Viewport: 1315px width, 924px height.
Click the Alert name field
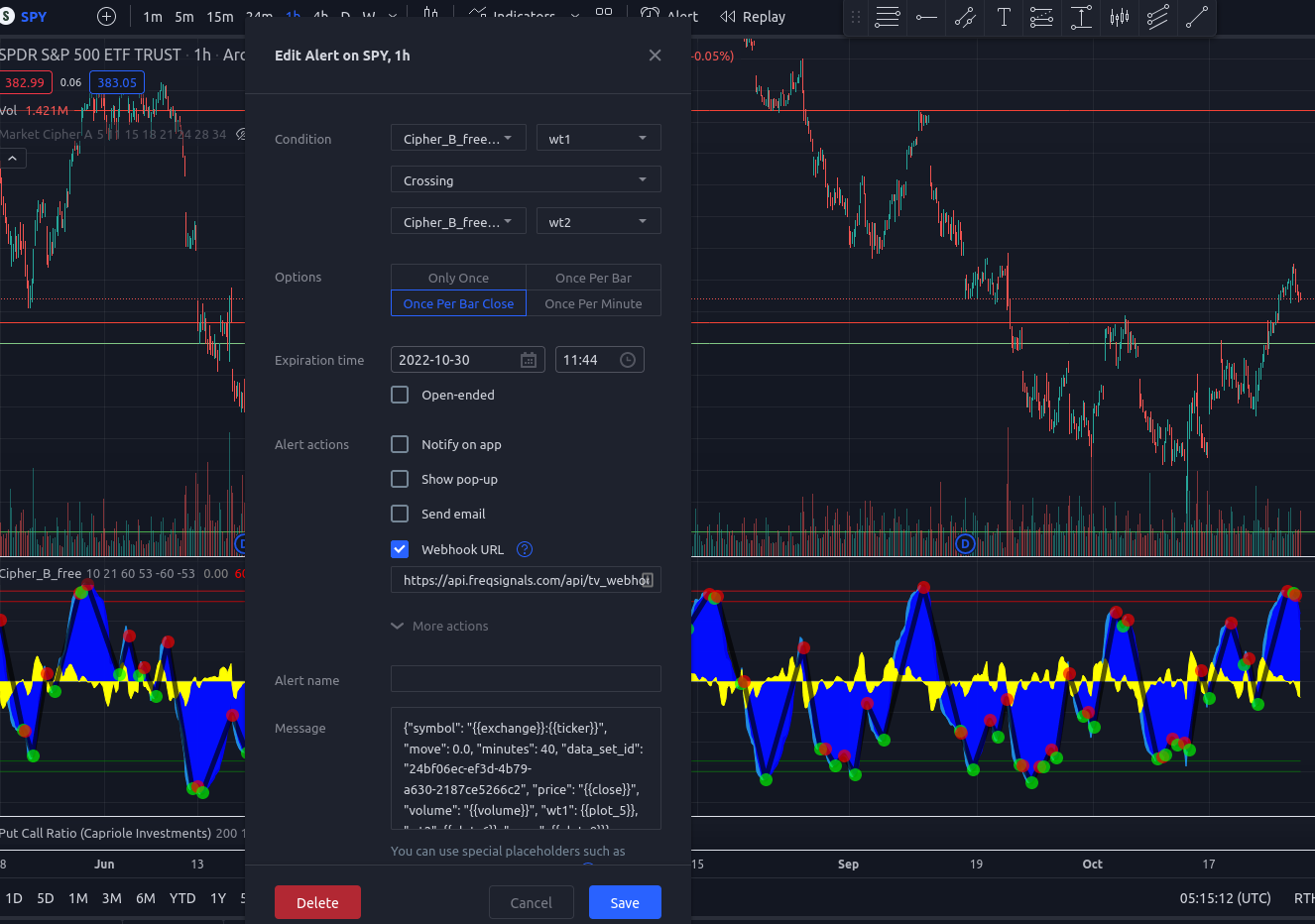tap(526, 678)
